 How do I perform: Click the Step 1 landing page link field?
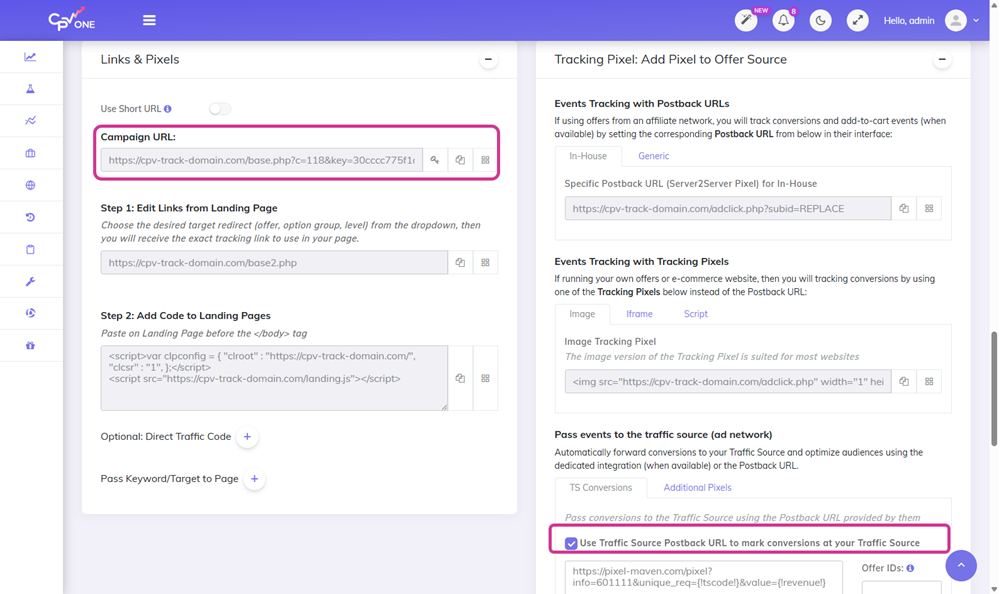(x=273, y=263)
